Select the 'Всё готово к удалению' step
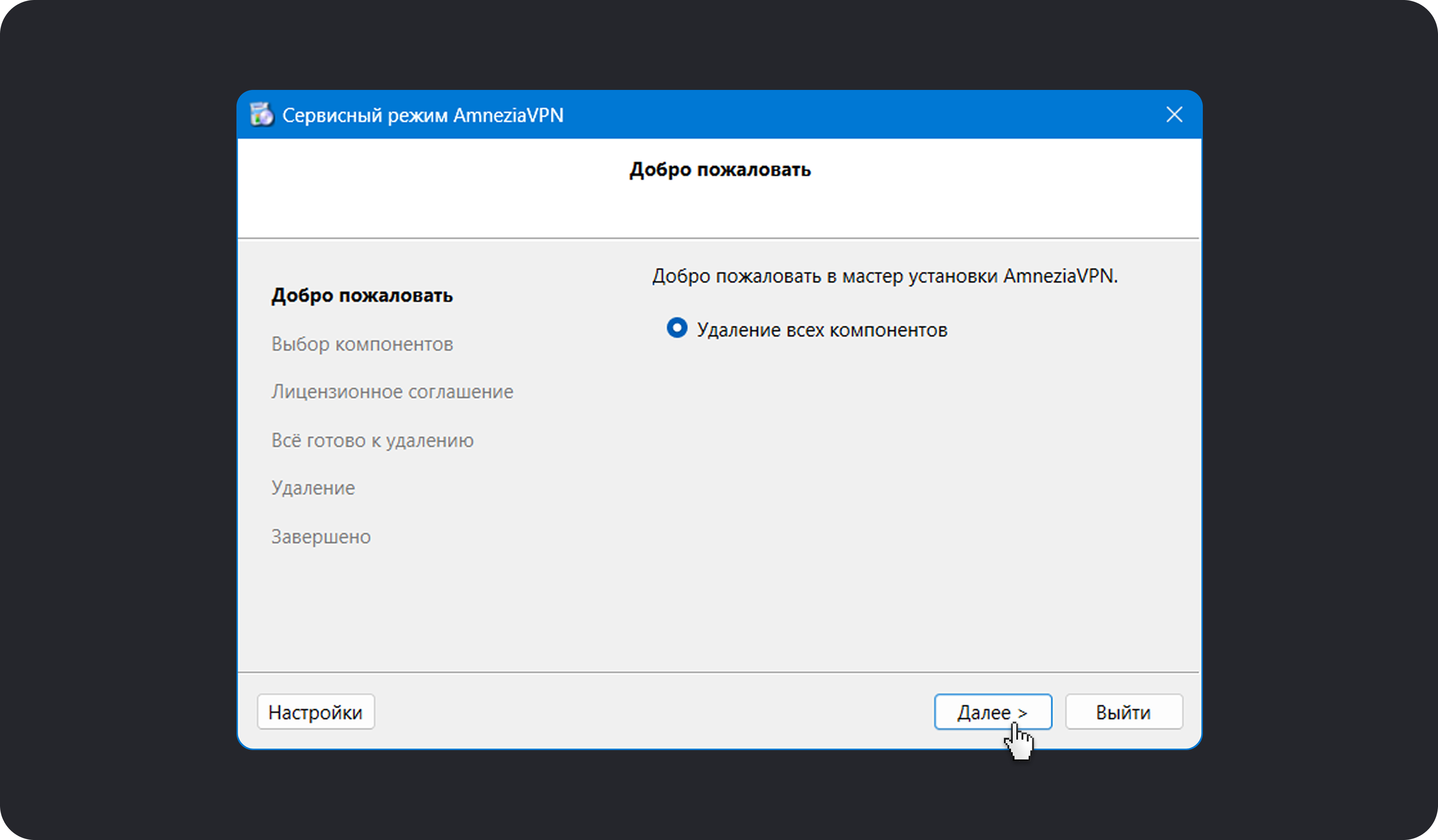 click(372, 440)
